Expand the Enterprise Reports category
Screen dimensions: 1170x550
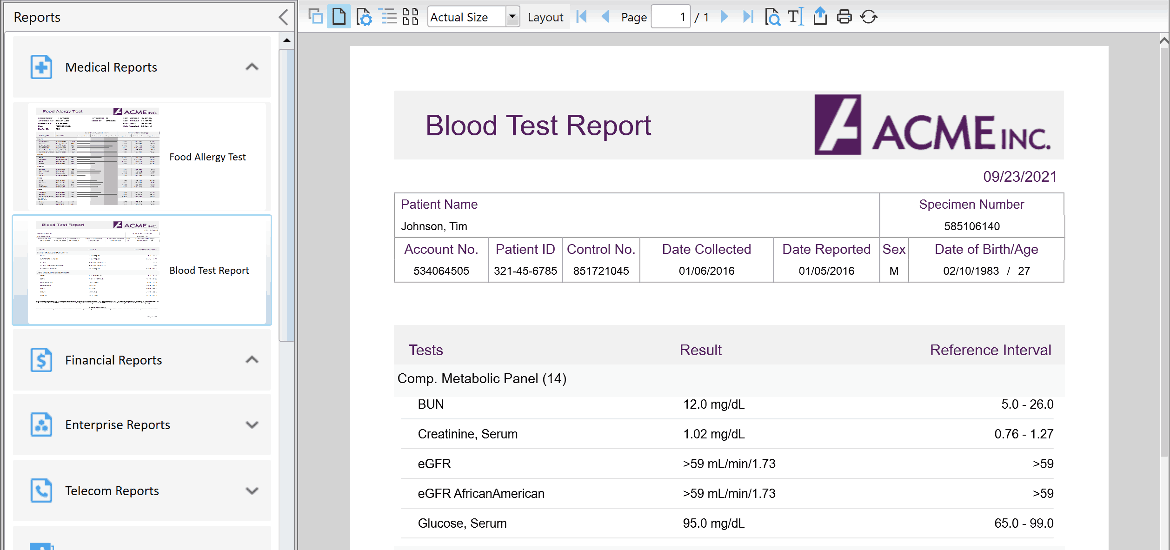coord(252,425)
